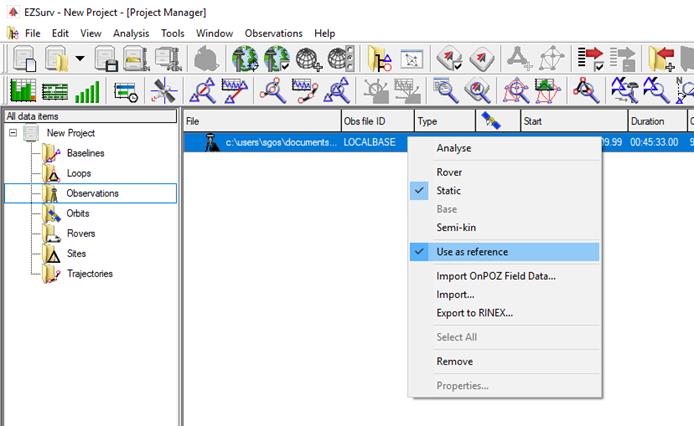Choose Analyse from the context menu
The image size is (694, 426).
(x=505, y=148)
